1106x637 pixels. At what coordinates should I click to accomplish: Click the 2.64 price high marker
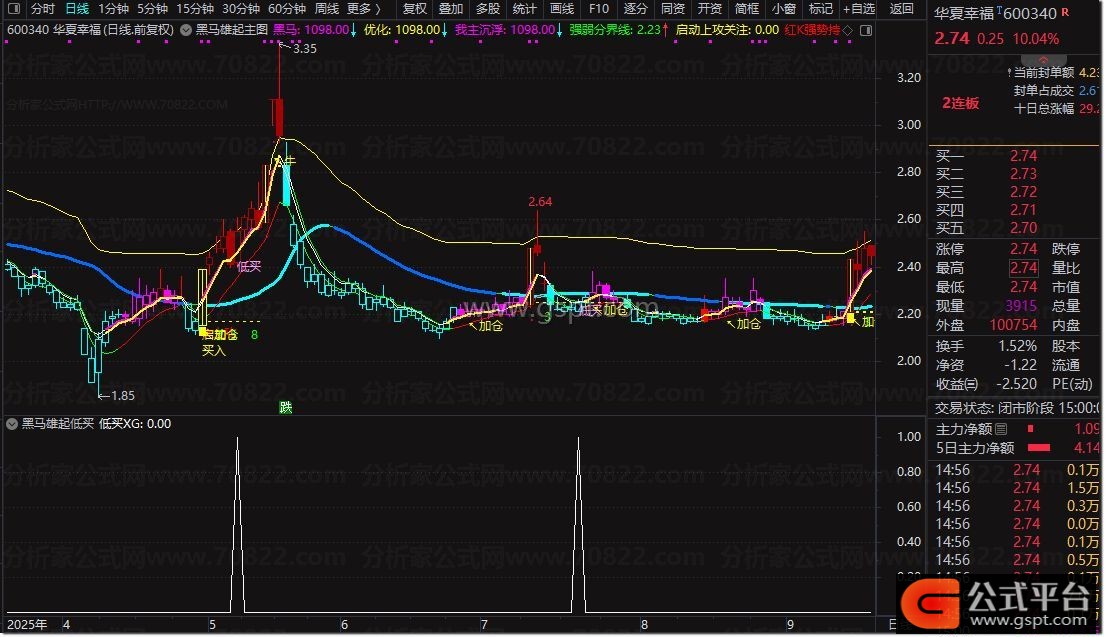(x=540, y=202)
